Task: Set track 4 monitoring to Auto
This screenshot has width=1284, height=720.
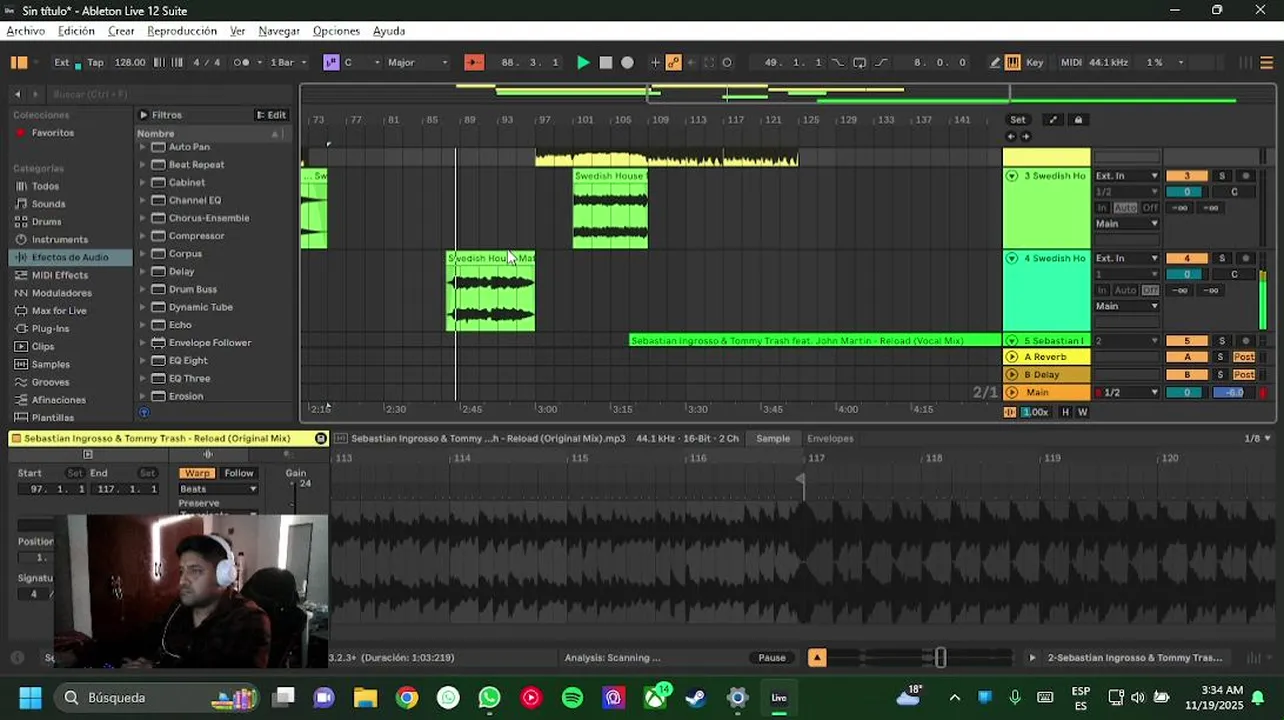Action: pos(1126,290)
